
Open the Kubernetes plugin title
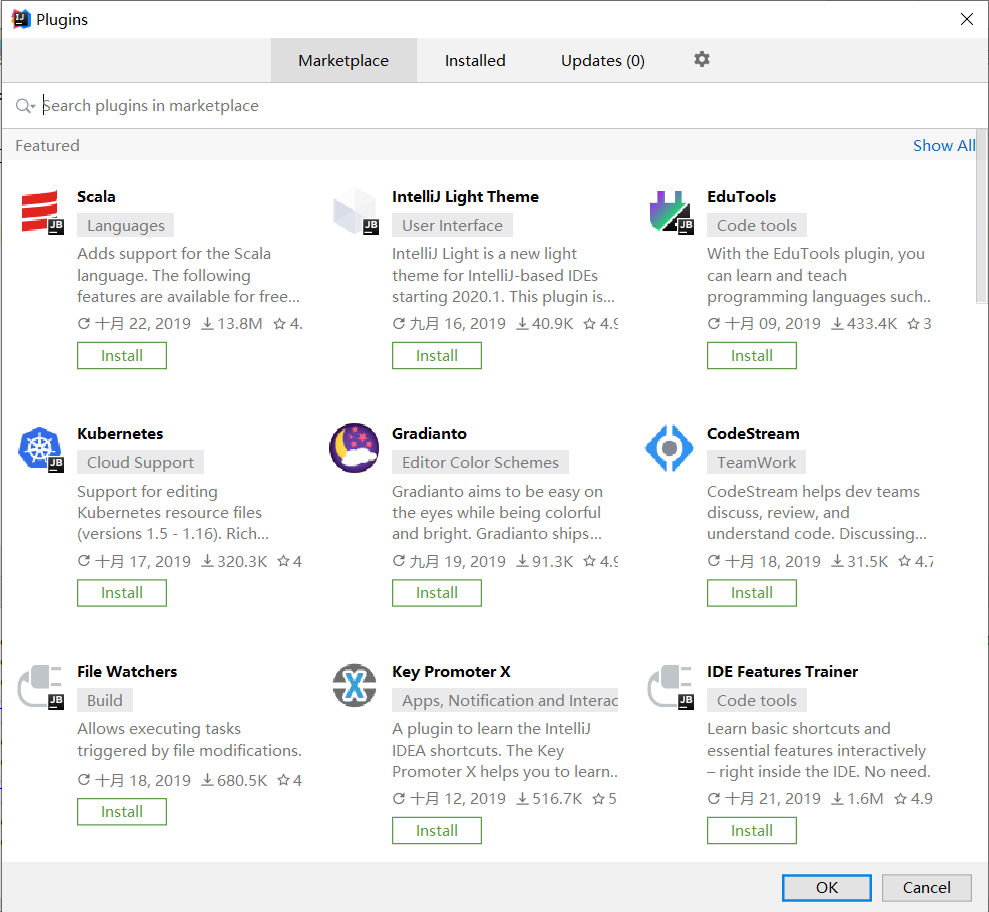coord(120,434)
